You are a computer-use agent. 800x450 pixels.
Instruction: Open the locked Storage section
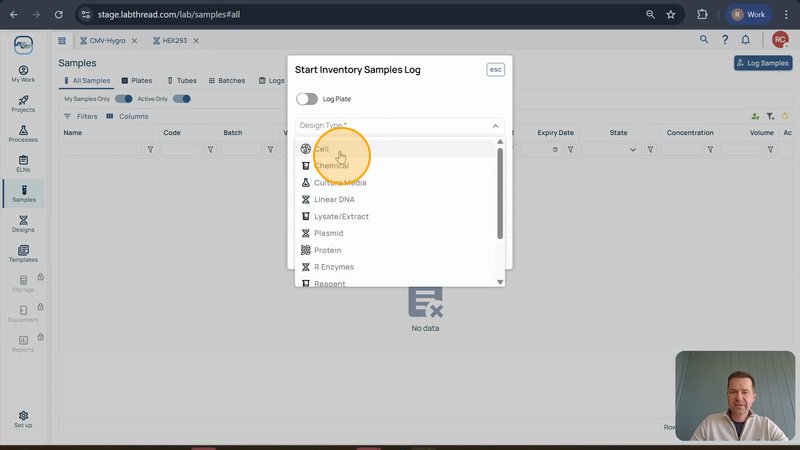pyautogui.click(x=23, y=284)
